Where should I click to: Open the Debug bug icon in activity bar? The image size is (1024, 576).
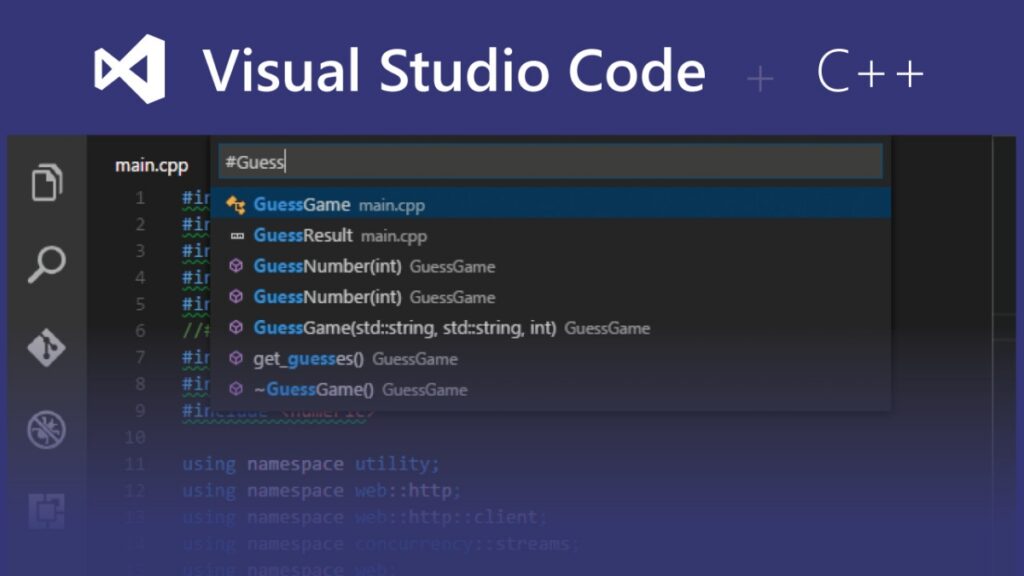pyautogui.click(x=47, y=430)
